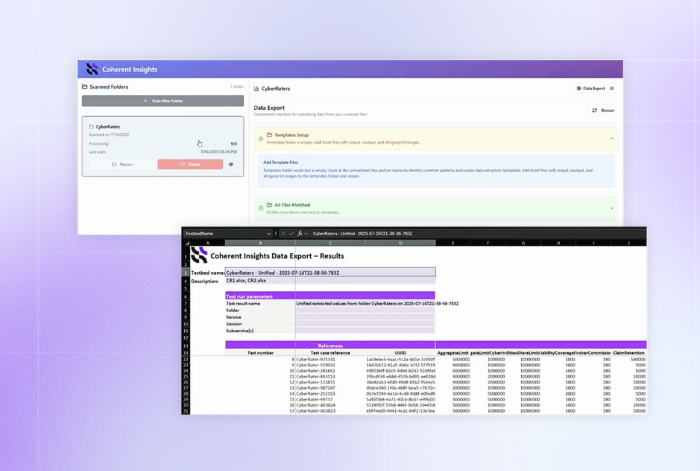Screen dimensions: 700x471
Task: Click the 'AggregateLimit' column heading
Action: coord(453,353)
